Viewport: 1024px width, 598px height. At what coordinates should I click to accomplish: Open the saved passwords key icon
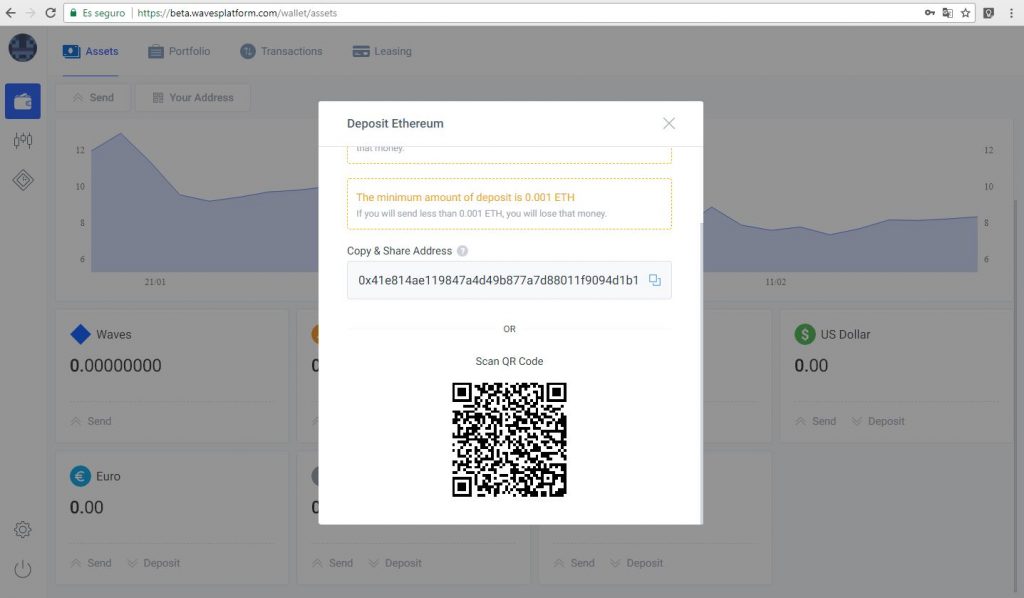point(929,13)
